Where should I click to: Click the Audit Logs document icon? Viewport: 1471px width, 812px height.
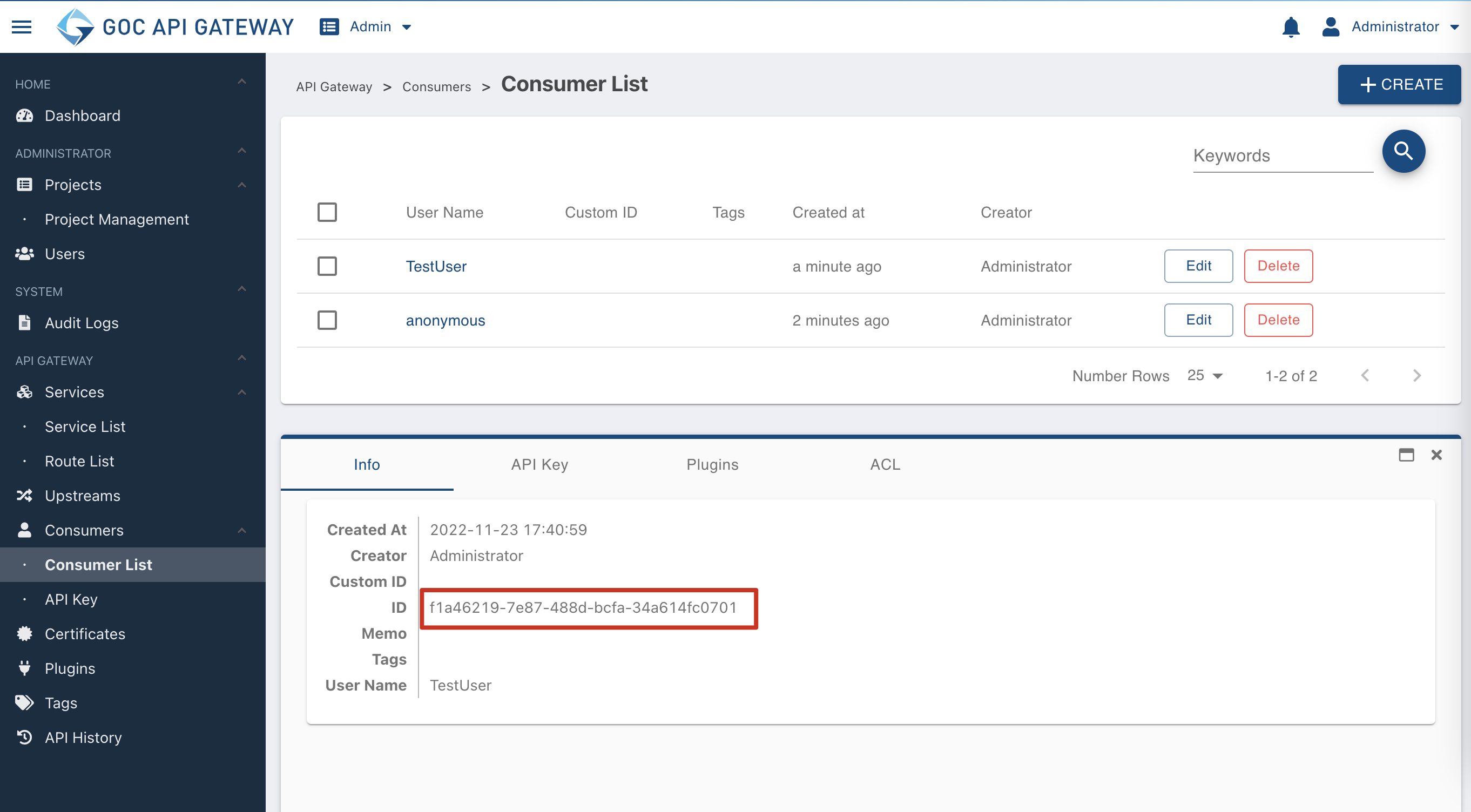[x=24, y=323]
